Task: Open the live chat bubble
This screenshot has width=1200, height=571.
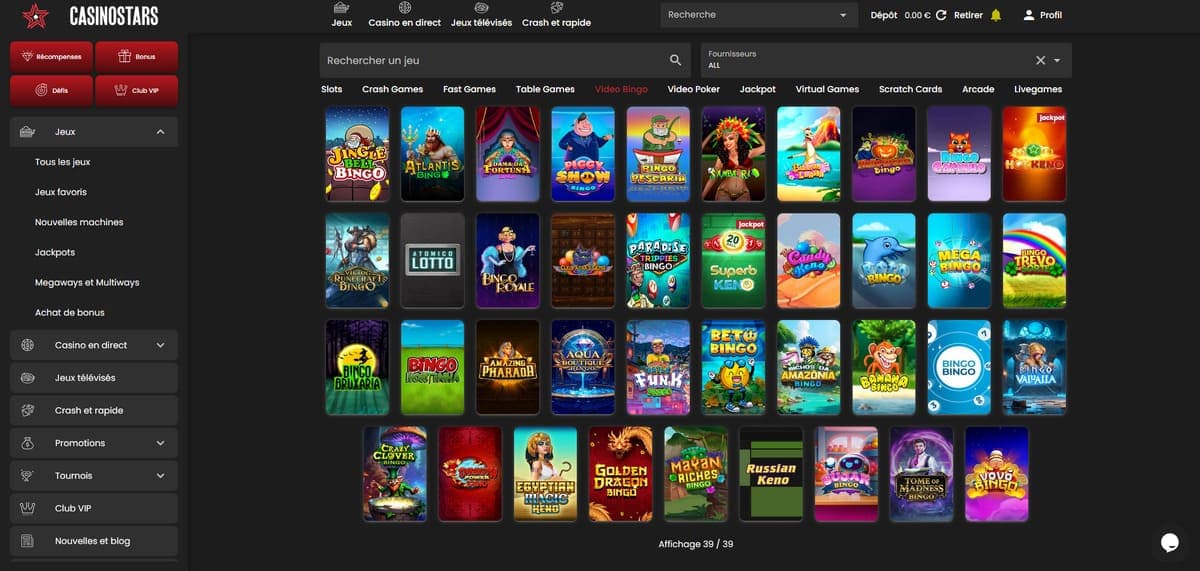Action: [x=1171, y=542]
